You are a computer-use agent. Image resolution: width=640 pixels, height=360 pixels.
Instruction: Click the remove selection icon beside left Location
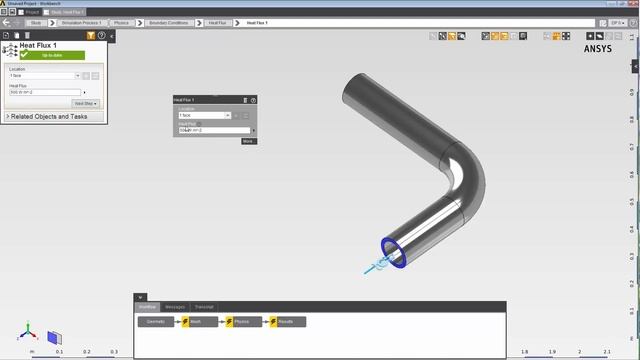[x=95, y=76]
